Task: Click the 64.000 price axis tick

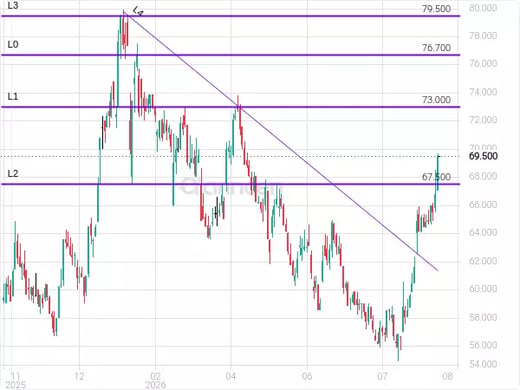Action: [483, 232]
